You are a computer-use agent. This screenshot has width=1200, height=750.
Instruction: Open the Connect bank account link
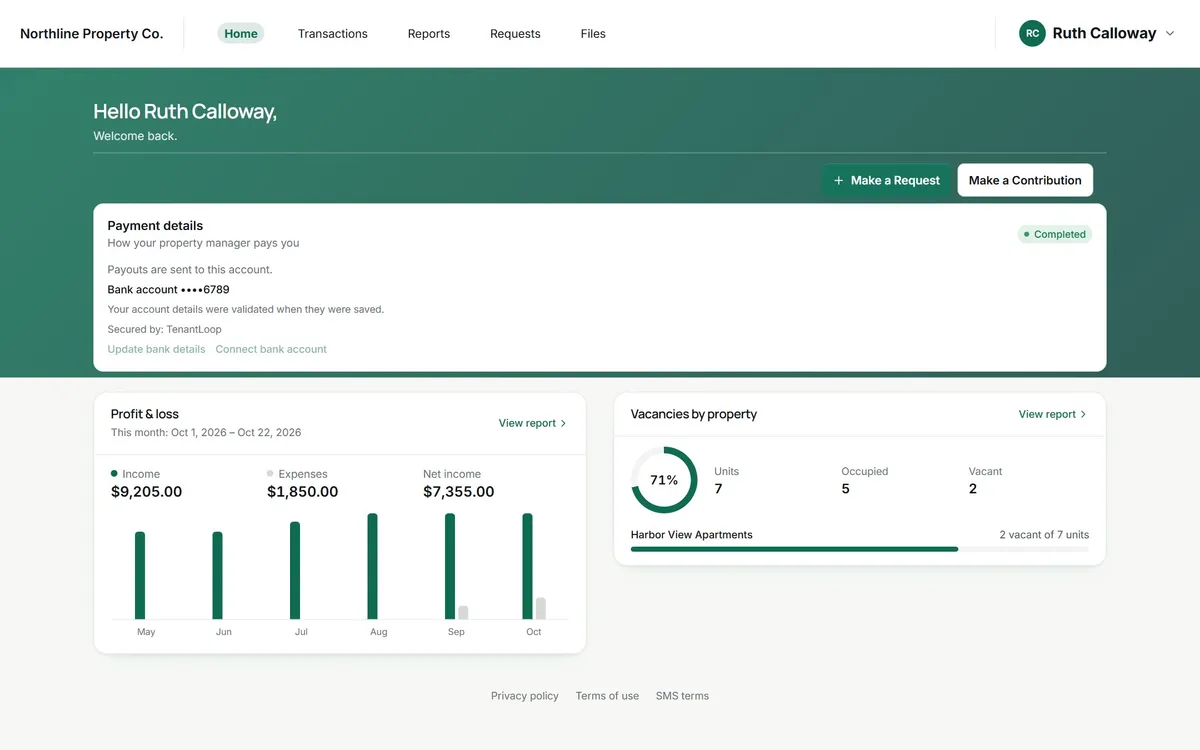click(x=271, y=349)
